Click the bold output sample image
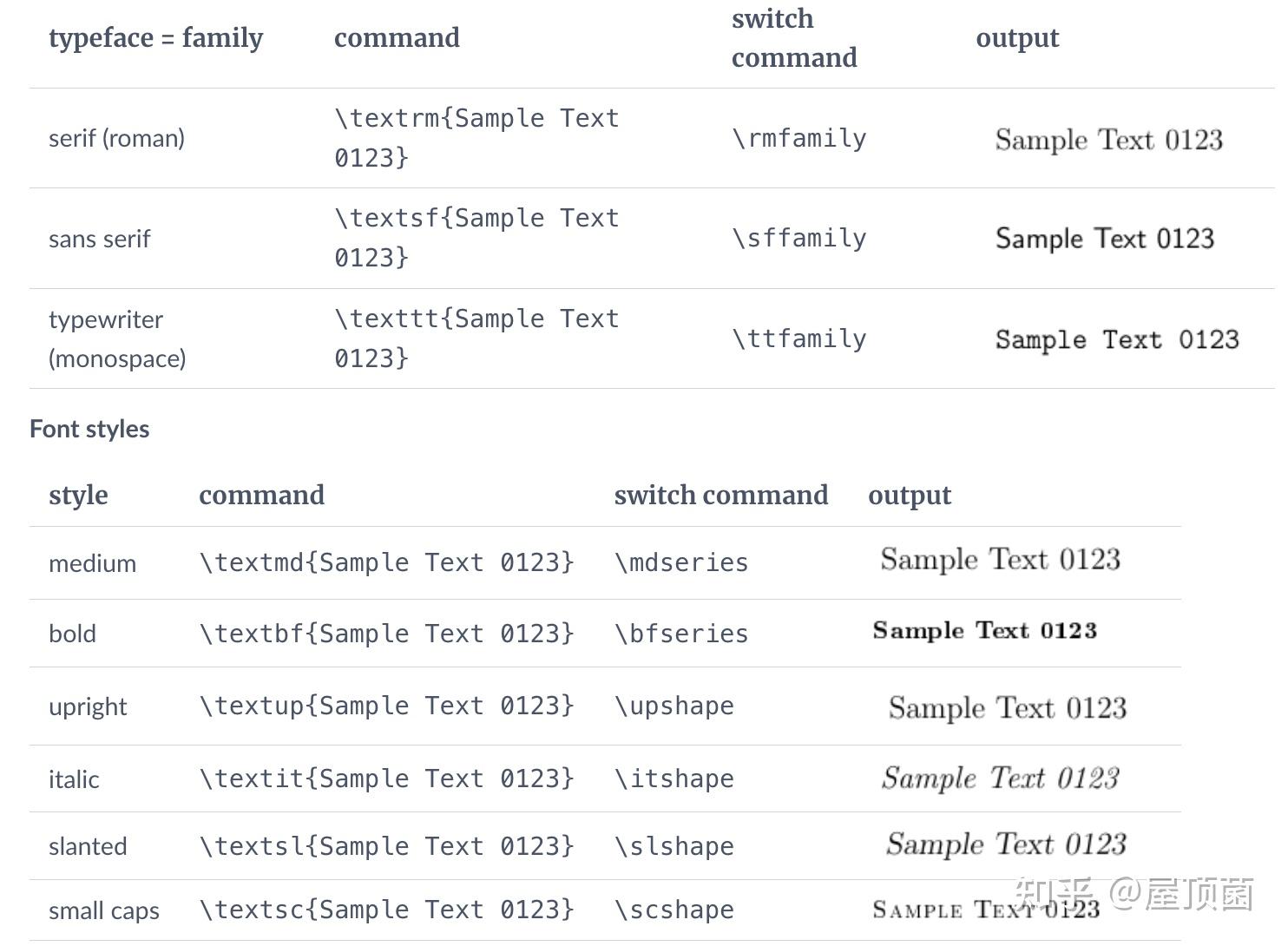Viewport: 1288px width, 946px height. (984, 630)
